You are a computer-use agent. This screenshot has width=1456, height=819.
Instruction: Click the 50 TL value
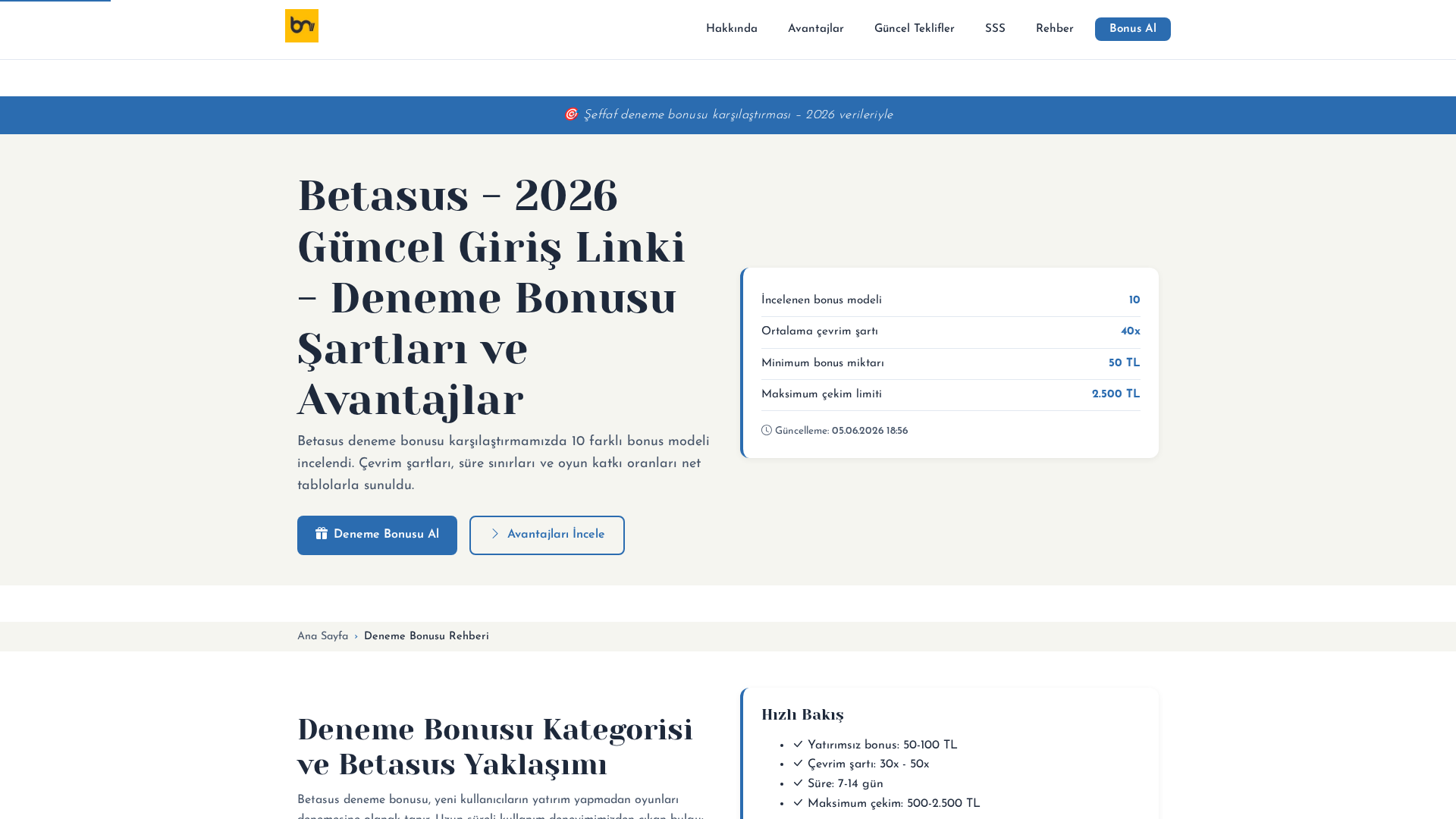click(x=1125, y=363)
